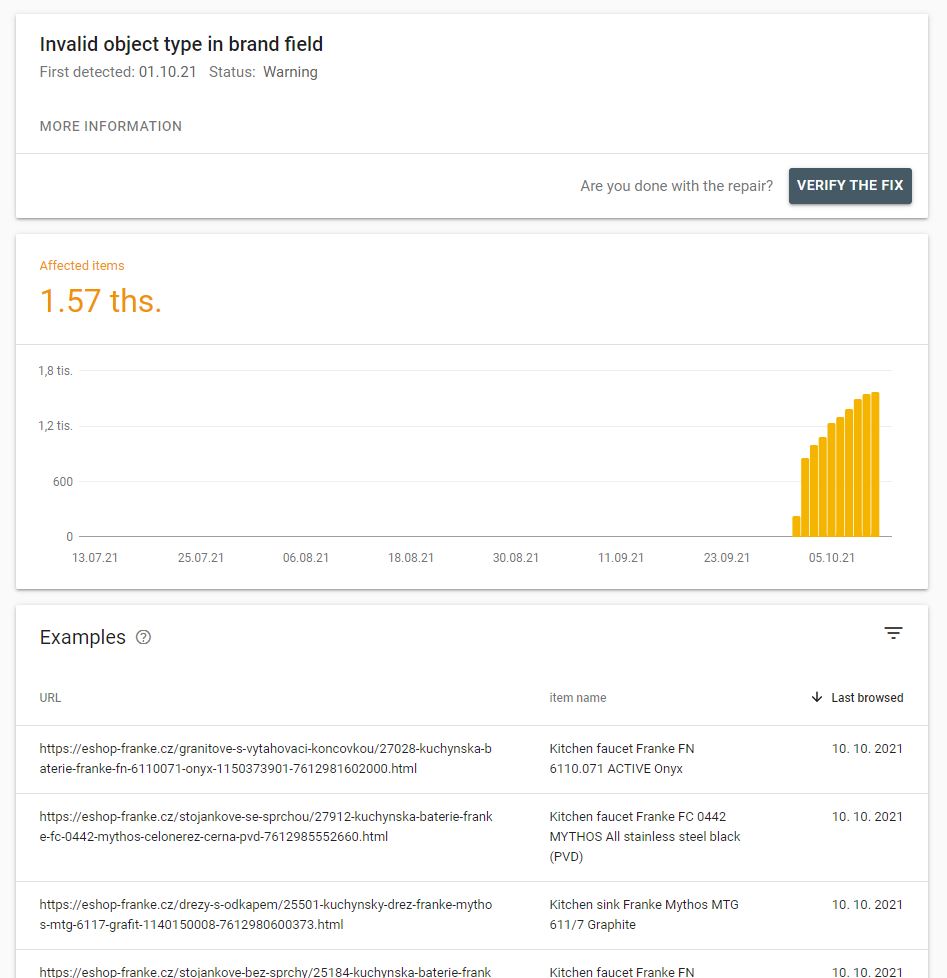Click the 05.10.21 axis label on chart
The image size is (947, 978).
pyautogui.click(x=831, y=557)
